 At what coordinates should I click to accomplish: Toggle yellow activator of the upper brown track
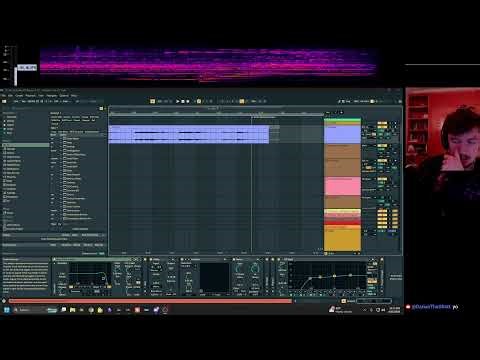coord(382,146)
